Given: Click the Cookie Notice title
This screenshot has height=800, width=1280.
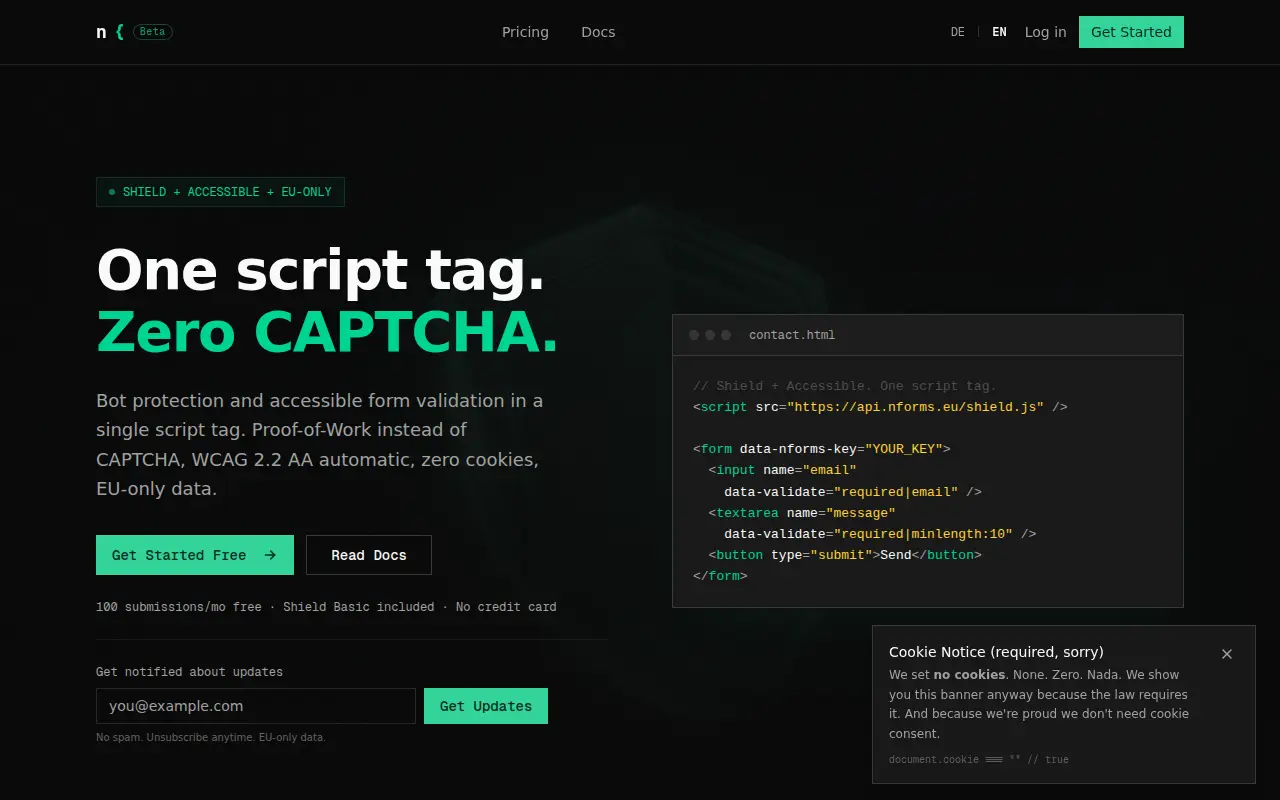Looking at the screenshot, I should (x=996, y=652).
